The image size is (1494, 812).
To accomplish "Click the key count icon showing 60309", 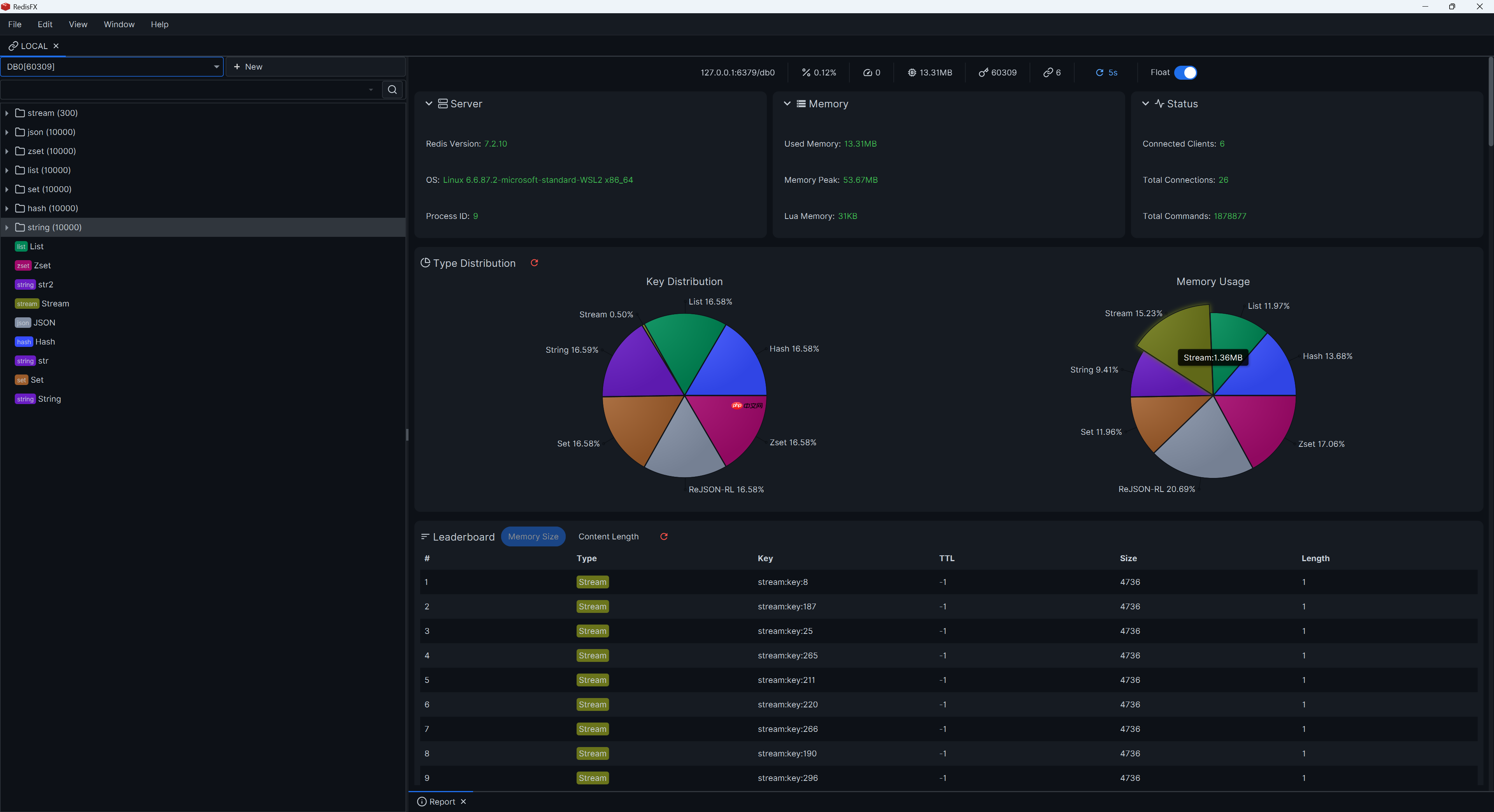I will click(983, 72).
